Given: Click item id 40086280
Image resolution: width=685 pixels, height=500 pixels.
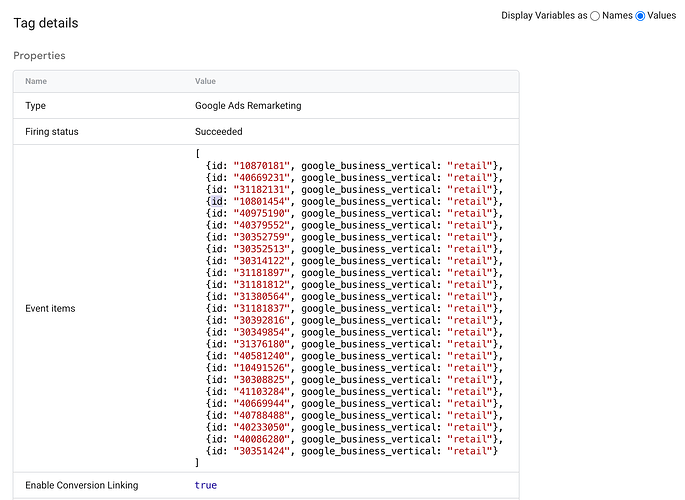Looking at the screenshot, I should 262,439.
